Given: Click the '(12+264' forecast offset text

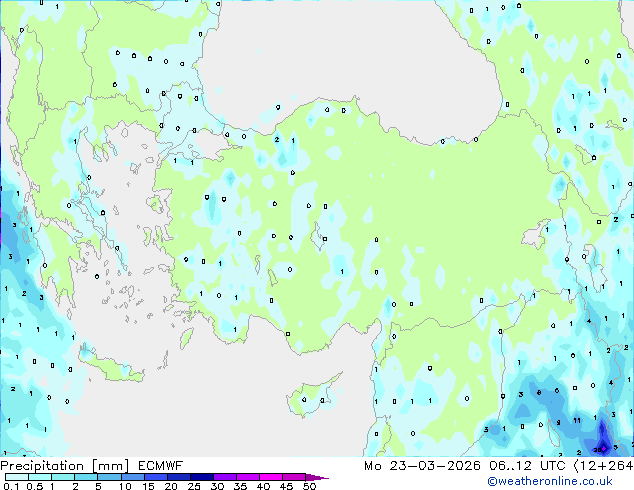Looking at the screenshot, I should point(603,466).
